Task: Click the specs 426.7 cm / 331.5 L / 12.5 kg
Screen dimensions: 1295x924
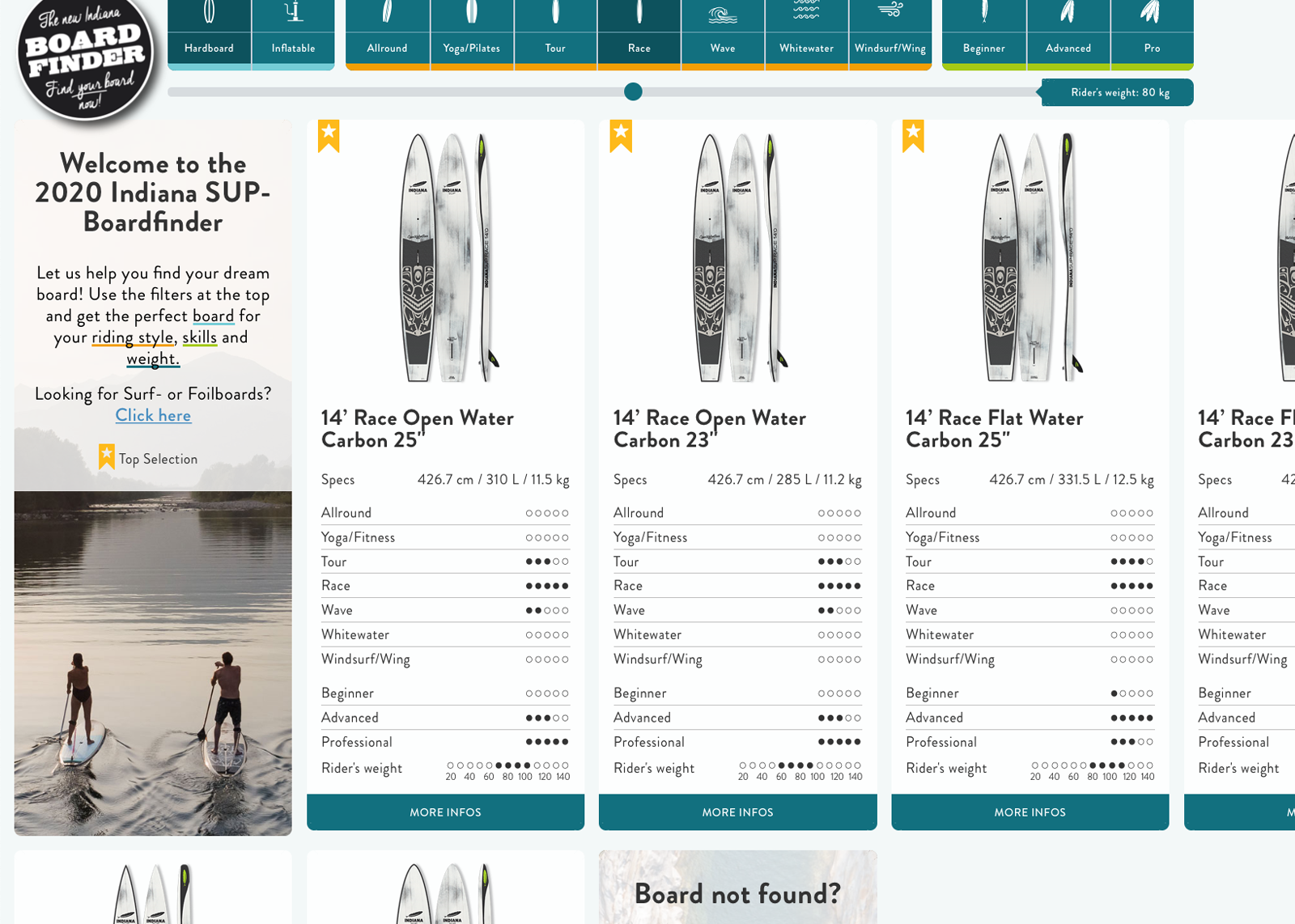Action: coord(1072,479)
